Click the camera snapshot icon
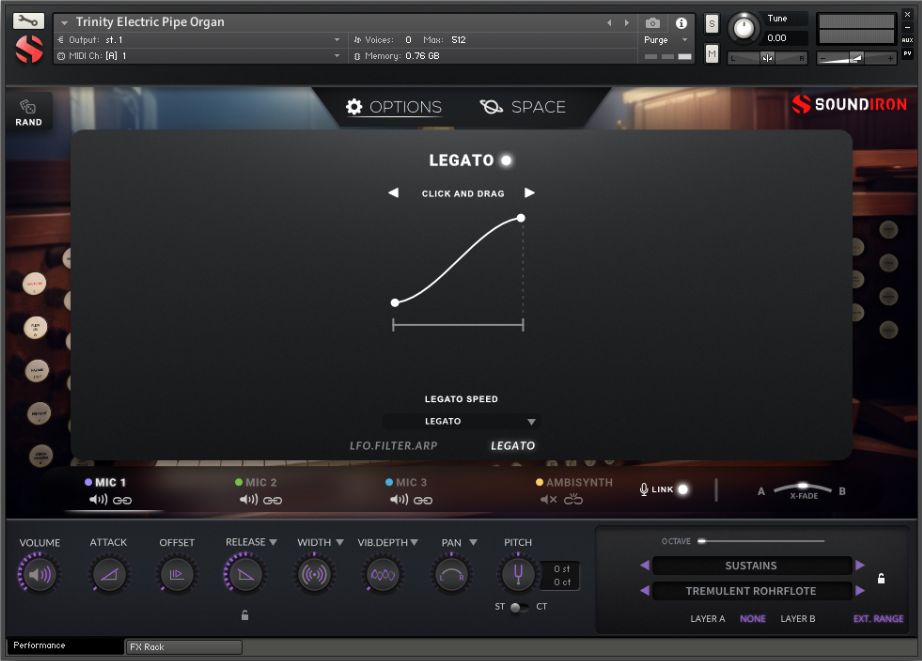The height and width of the screenshot is (661, 922). [652, 23]
